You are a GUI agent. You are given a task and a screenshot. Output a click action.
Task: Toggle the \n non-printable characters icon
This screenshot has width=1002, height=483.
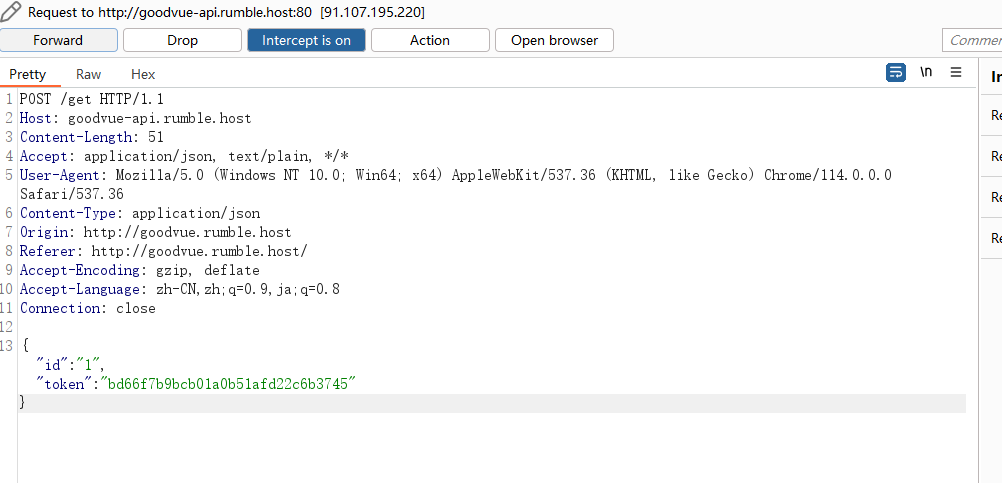point(926,72)
